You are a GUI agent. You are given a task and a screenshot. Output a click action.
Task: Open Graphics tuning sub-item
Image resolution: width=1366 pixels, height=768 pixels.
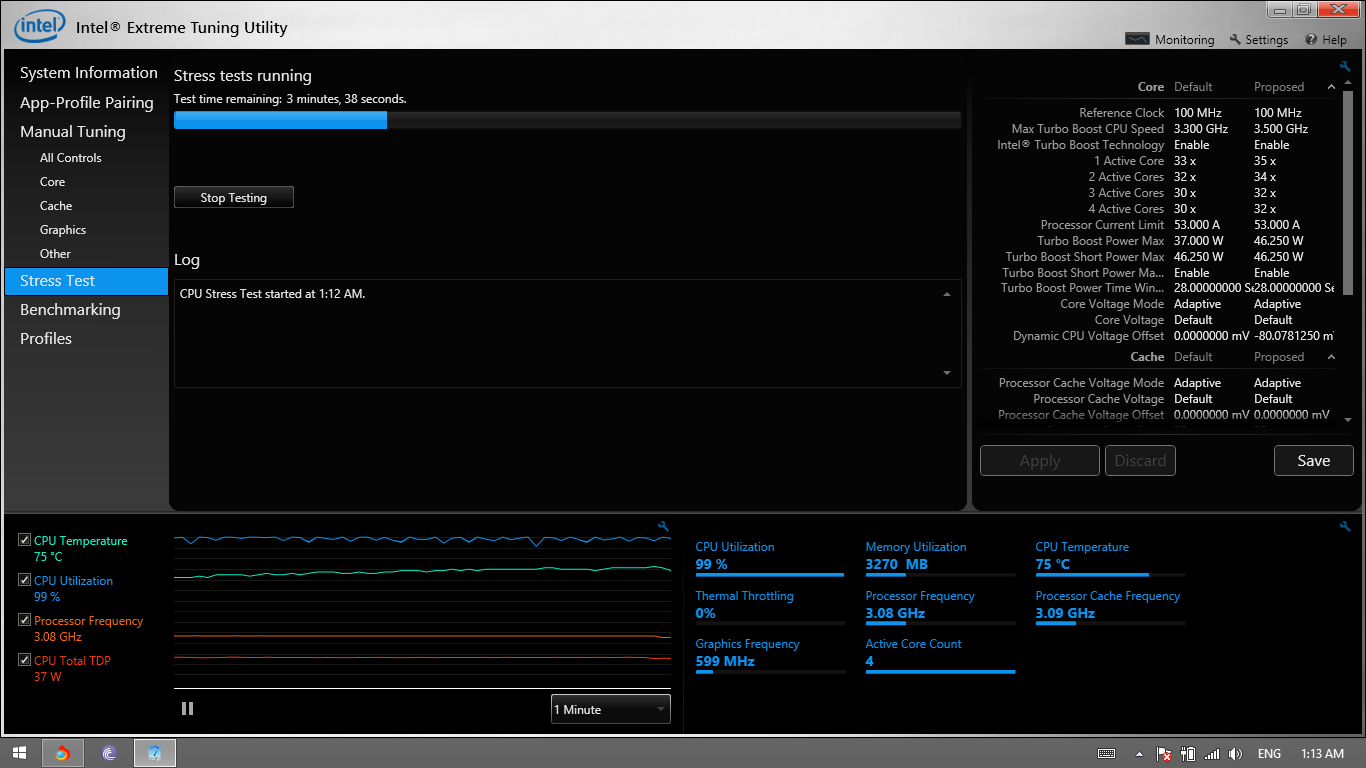[x=63, y=230]
